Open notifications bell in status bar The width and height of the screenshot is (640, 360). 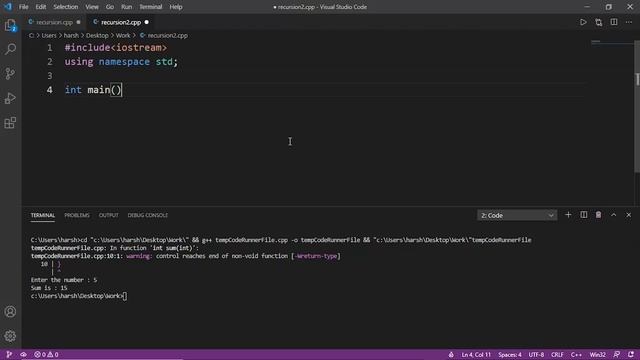(631, 355)
